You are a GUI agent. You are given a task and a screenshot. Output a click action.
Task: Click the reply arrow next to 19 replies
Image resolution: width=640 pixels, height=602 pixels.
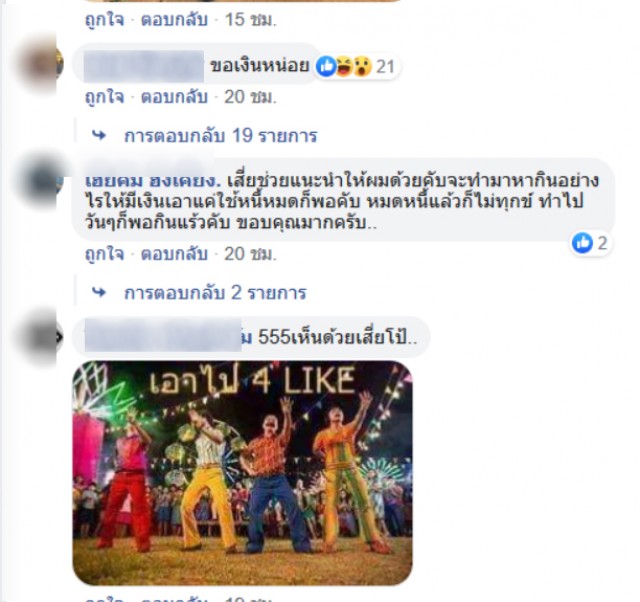click(99, 135)
